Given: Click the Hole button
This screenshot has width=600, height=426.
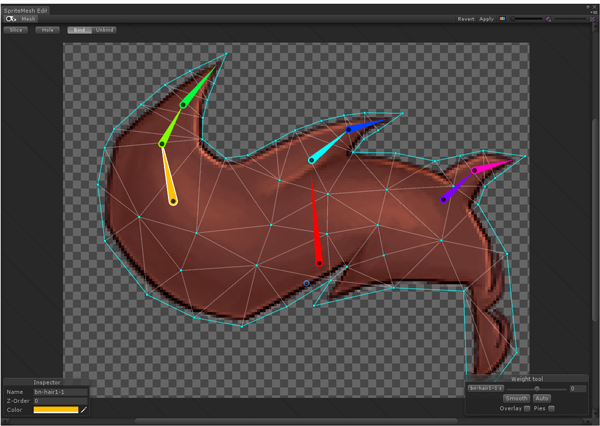Looking at the screenshot, I should pyautogui.click(x=47, y=30).
